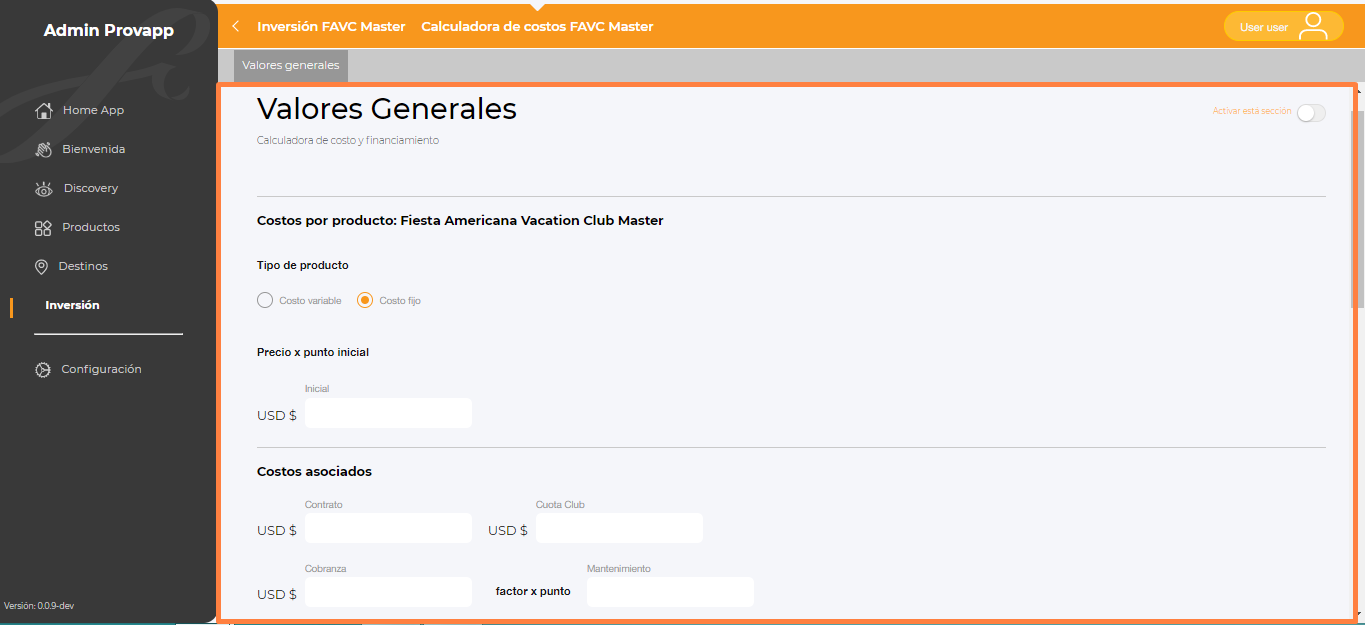Click the Home App house icon
The height and width of the screenshot is (625, 1365).
click(43, 110)
